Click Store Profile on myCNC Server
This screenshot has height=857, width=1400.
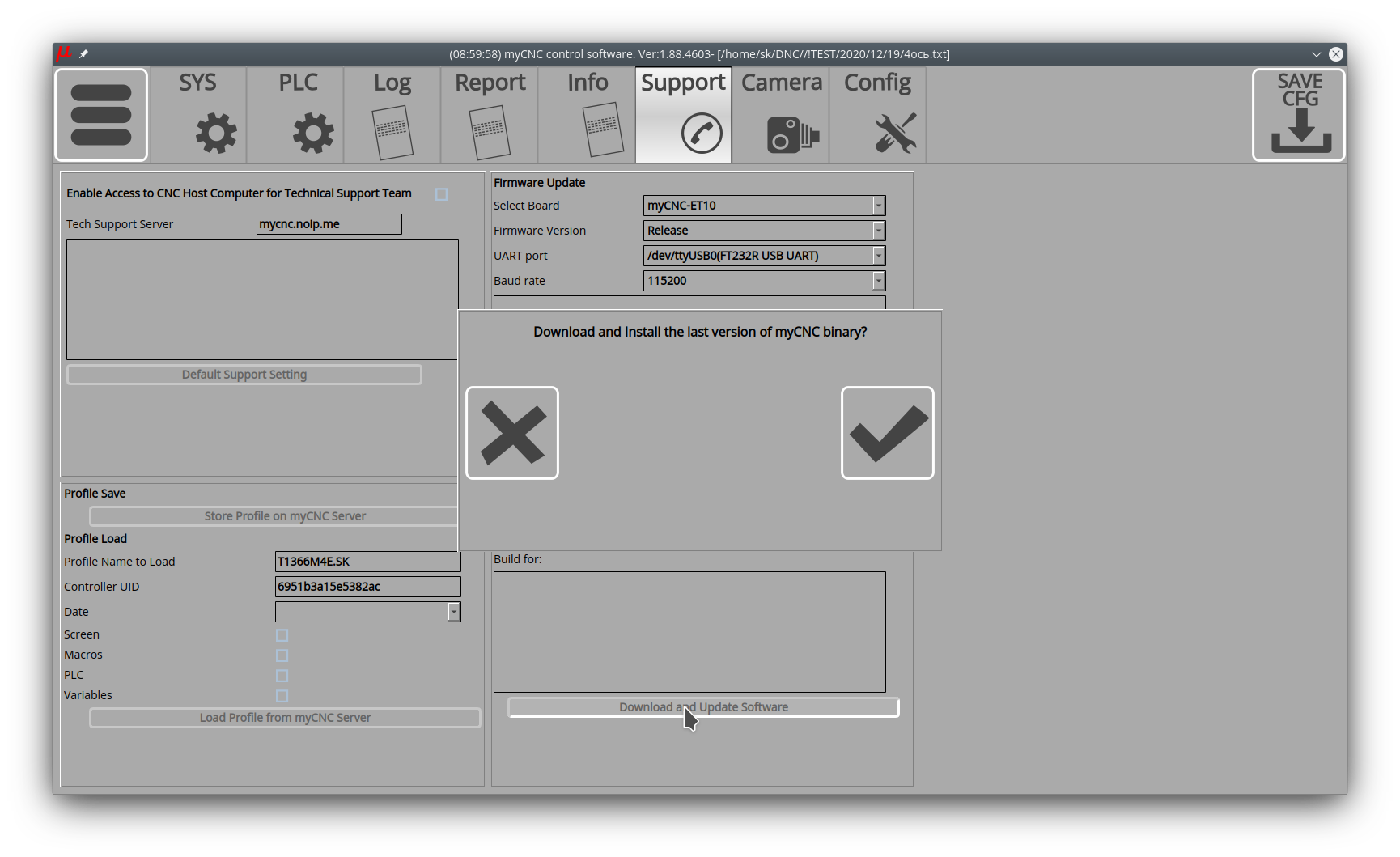(x=274, y=516)
